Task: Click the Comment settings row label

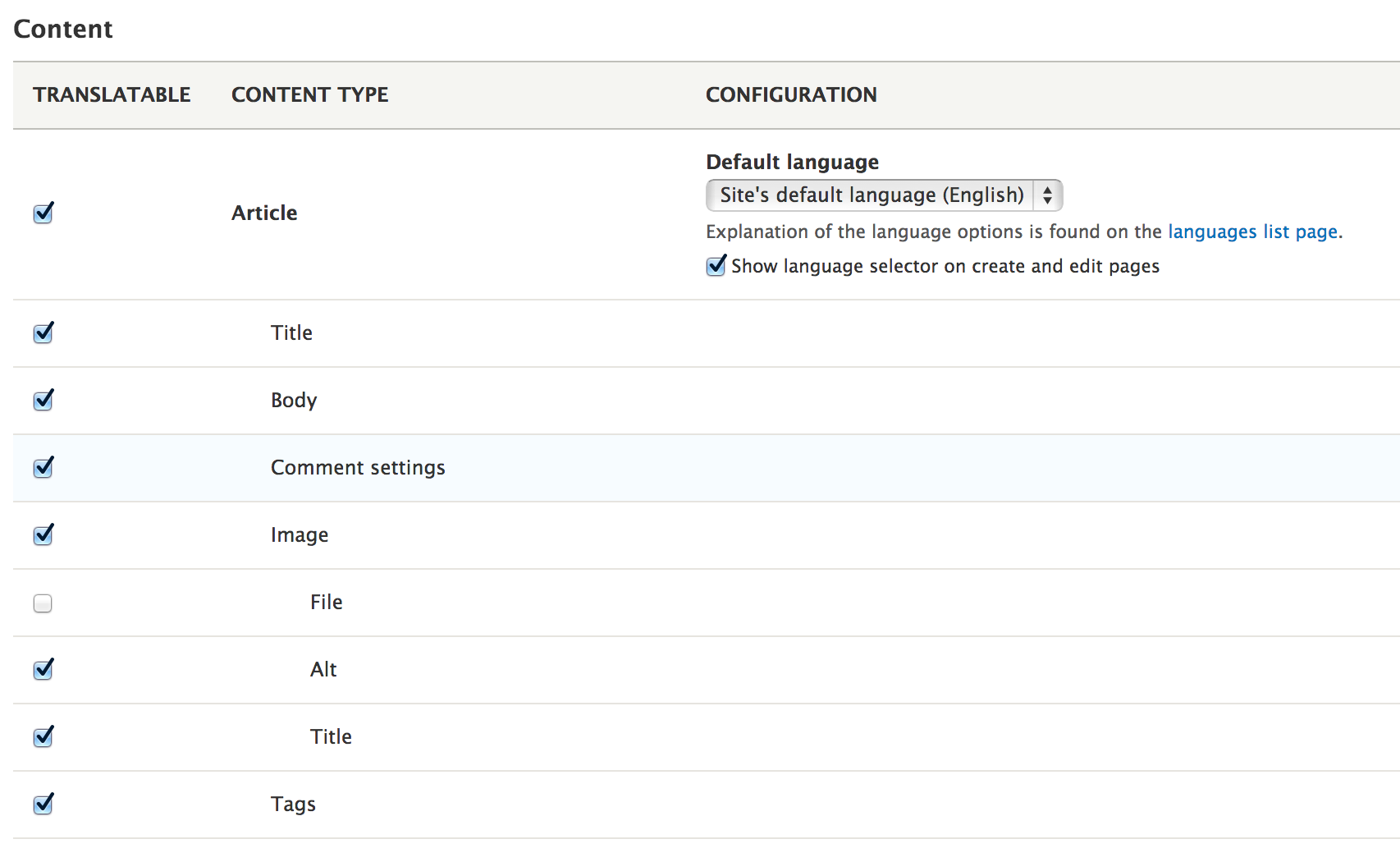Action: pos(358,468)
